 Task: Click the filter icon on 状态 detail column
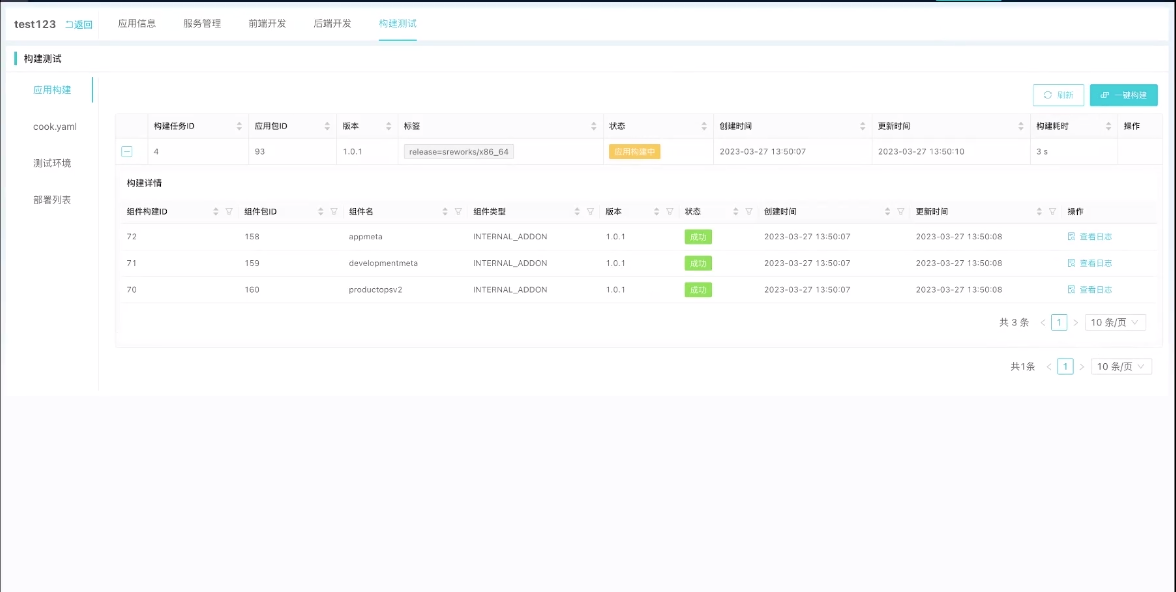coord(748,212)
